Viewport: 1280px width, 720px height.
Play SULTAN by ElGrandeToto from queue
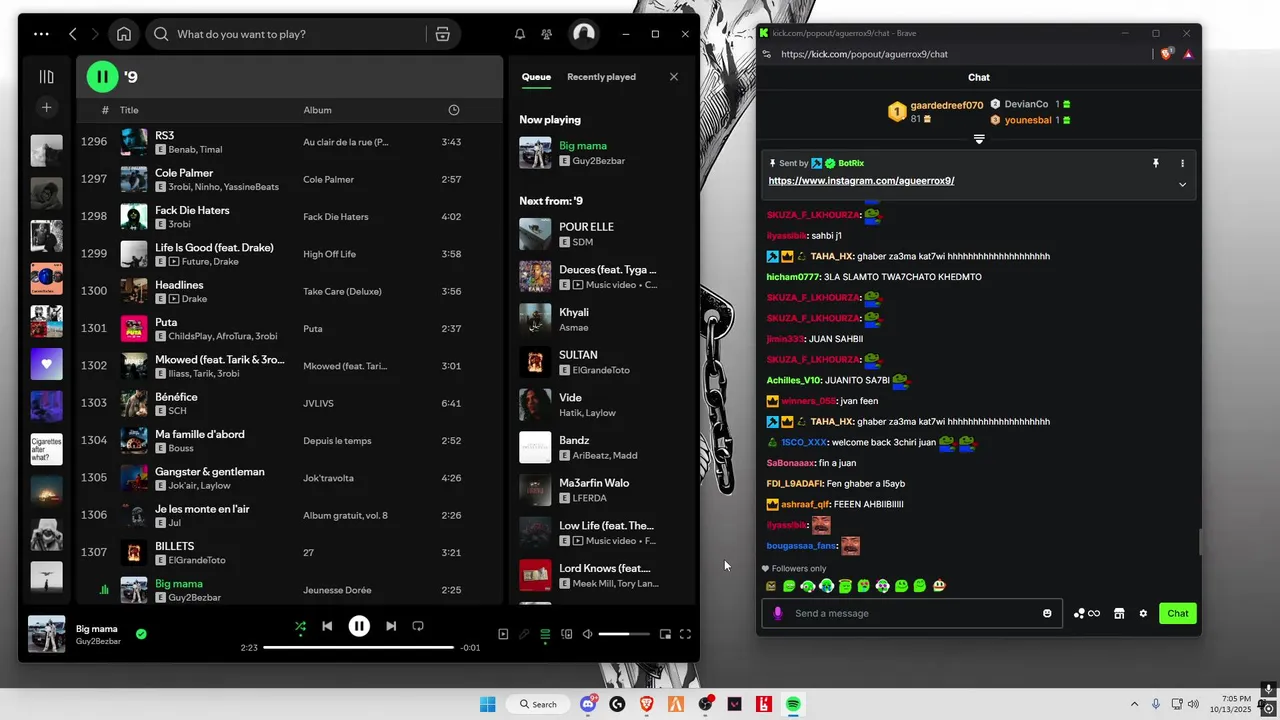point(600,362)
